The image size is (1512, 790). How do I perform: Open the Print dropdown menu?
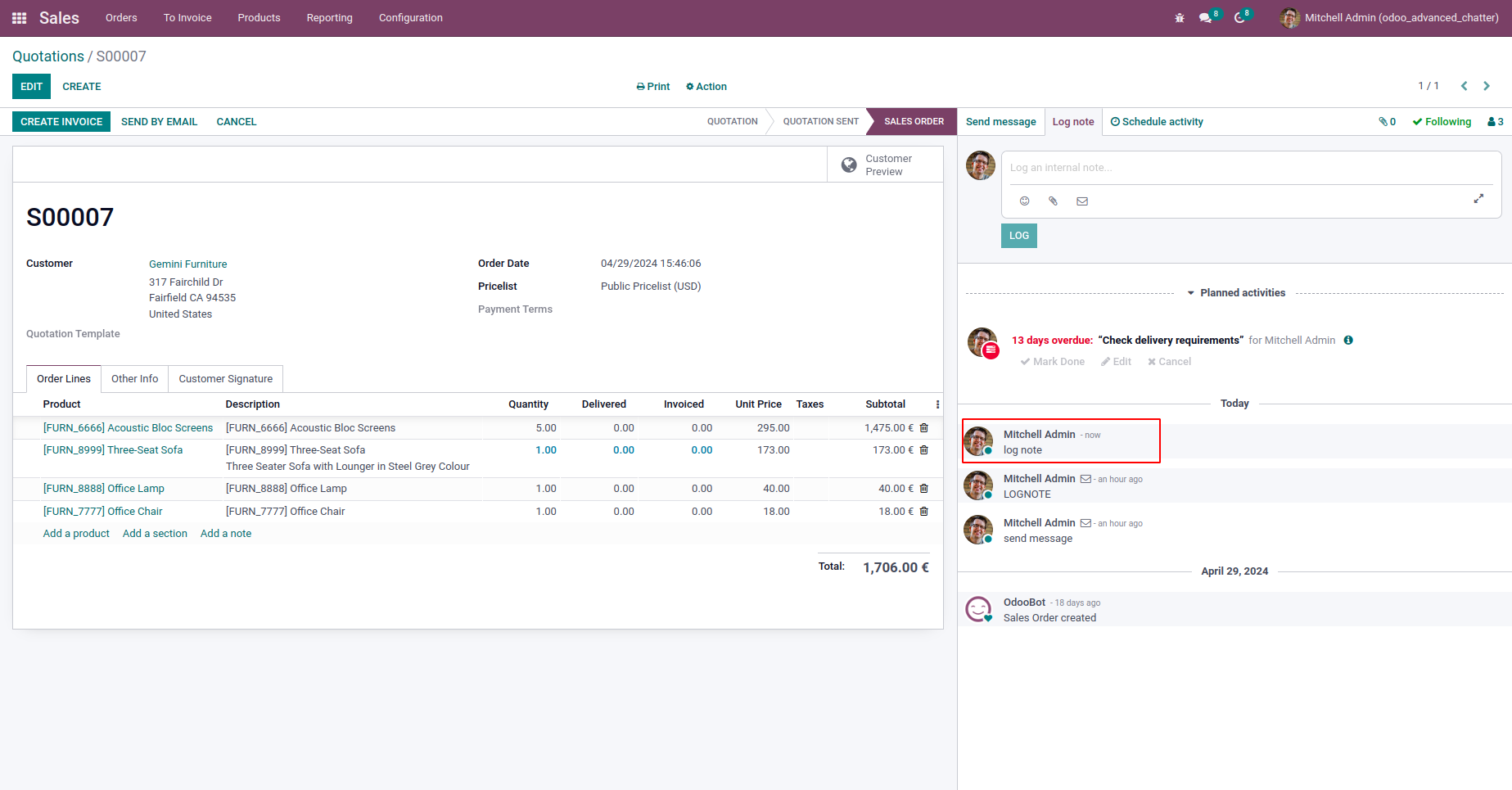653,87
